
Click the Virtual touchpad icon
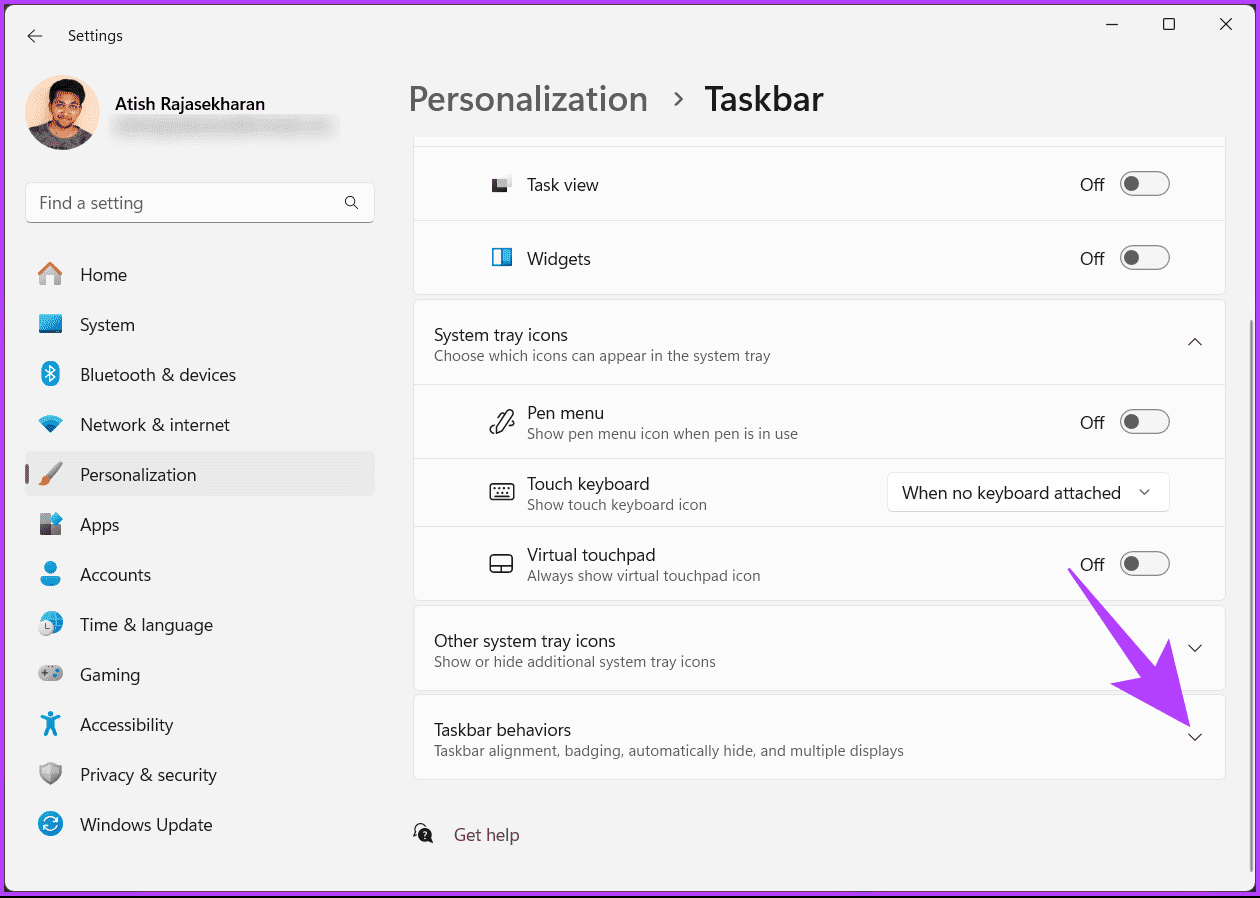click(x=501, y=564)
